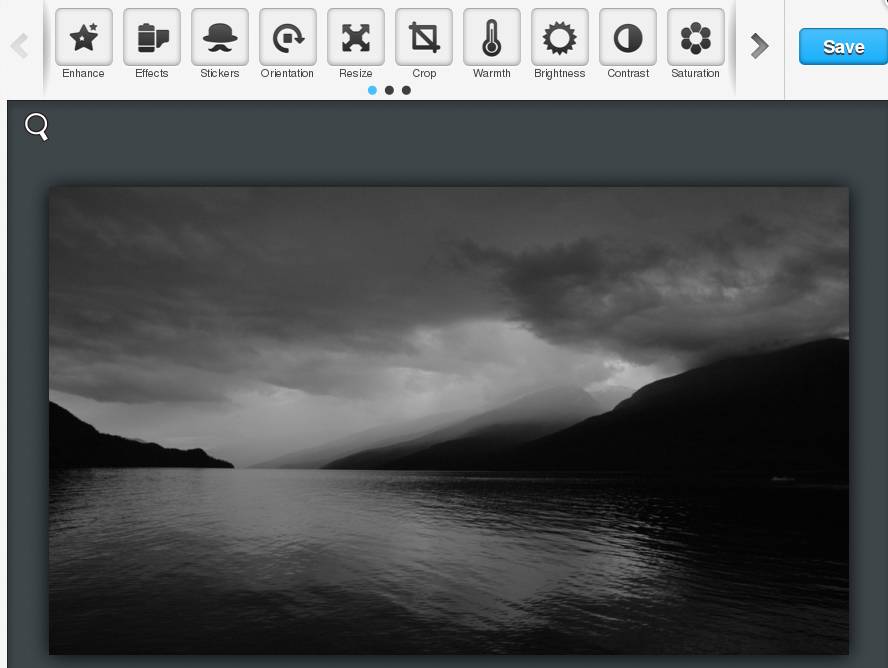Click the magnifying glass zoom icon

(x=37, y=127)
